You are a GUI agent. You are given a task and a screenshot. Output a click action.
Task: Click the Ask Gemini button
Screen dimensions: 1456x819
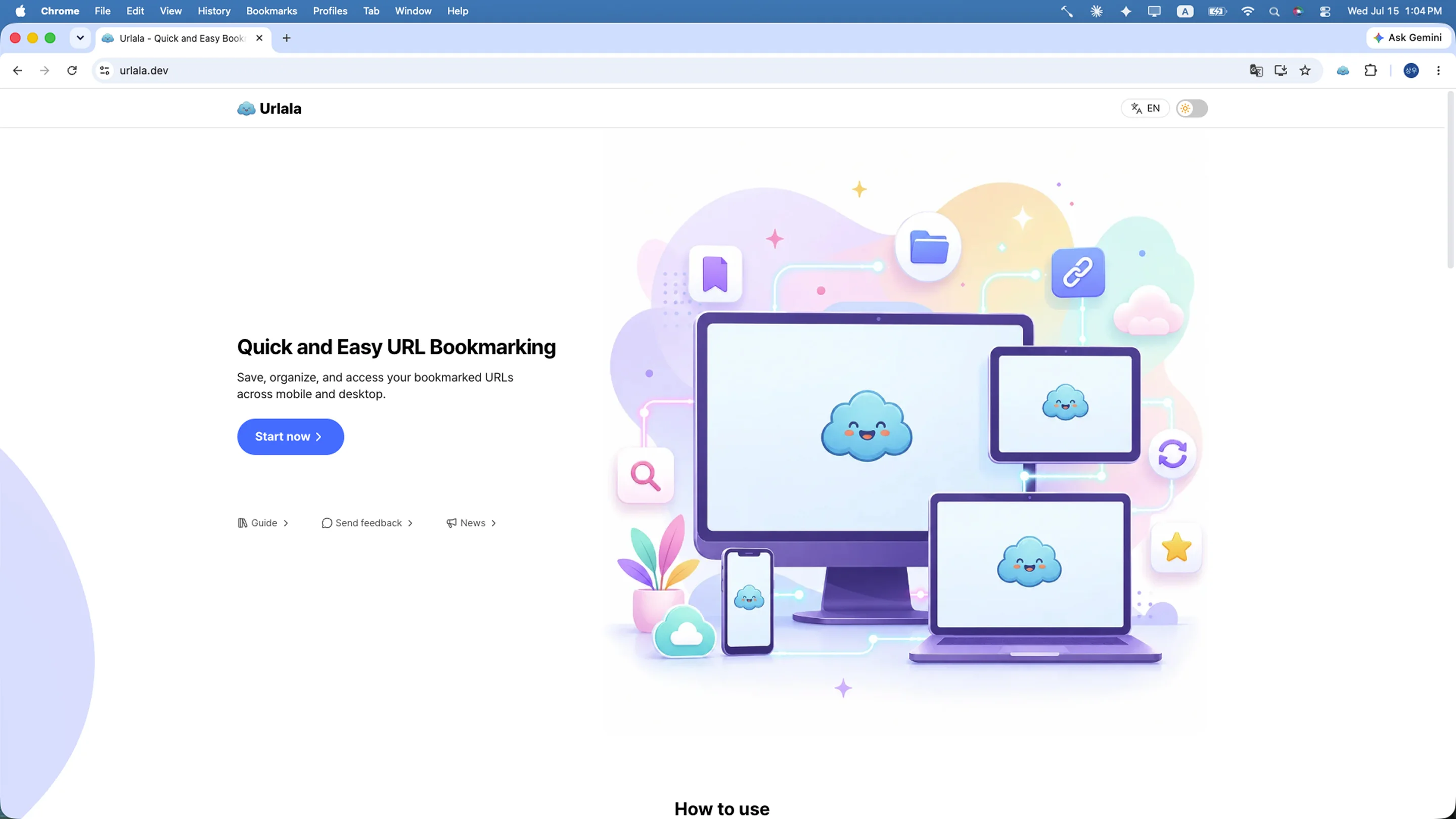coord(1408,38)
